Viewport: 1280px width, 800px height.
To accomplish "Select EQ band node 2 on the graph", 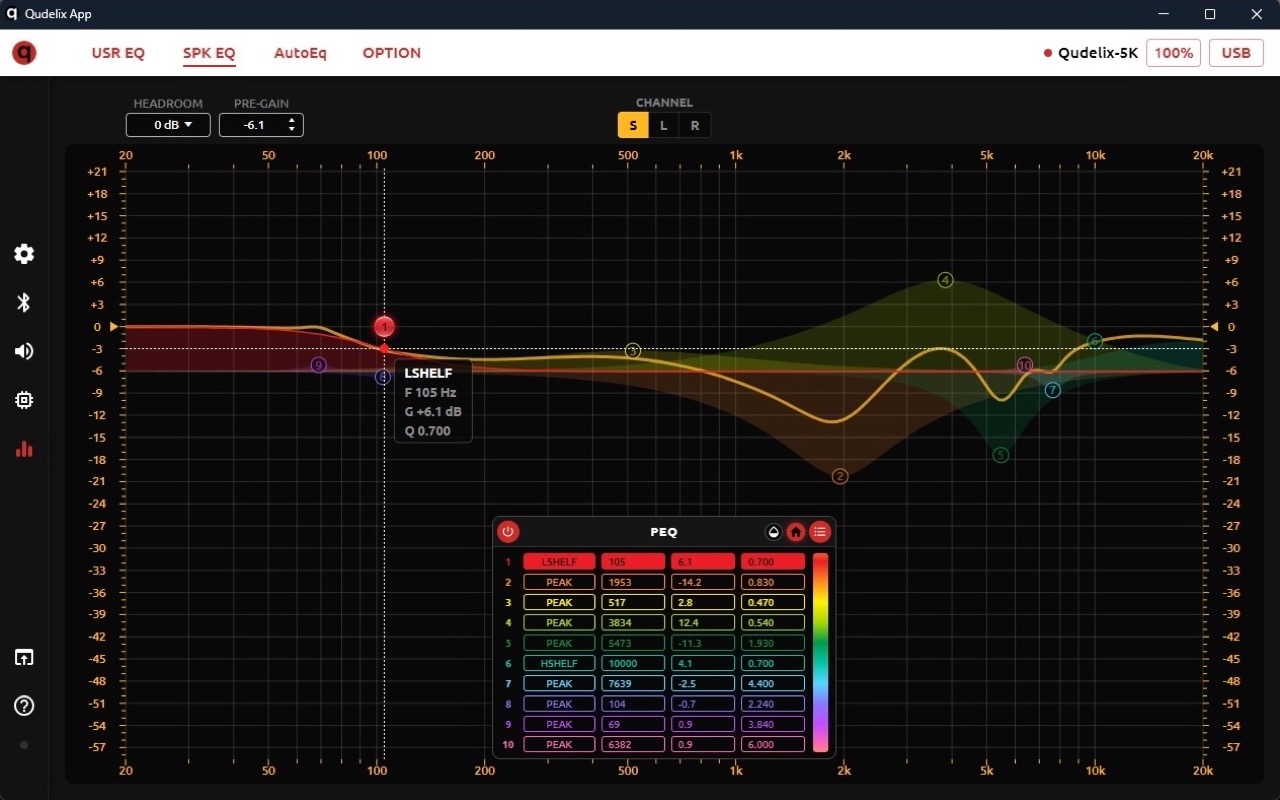I will click(x=840, y=476).
